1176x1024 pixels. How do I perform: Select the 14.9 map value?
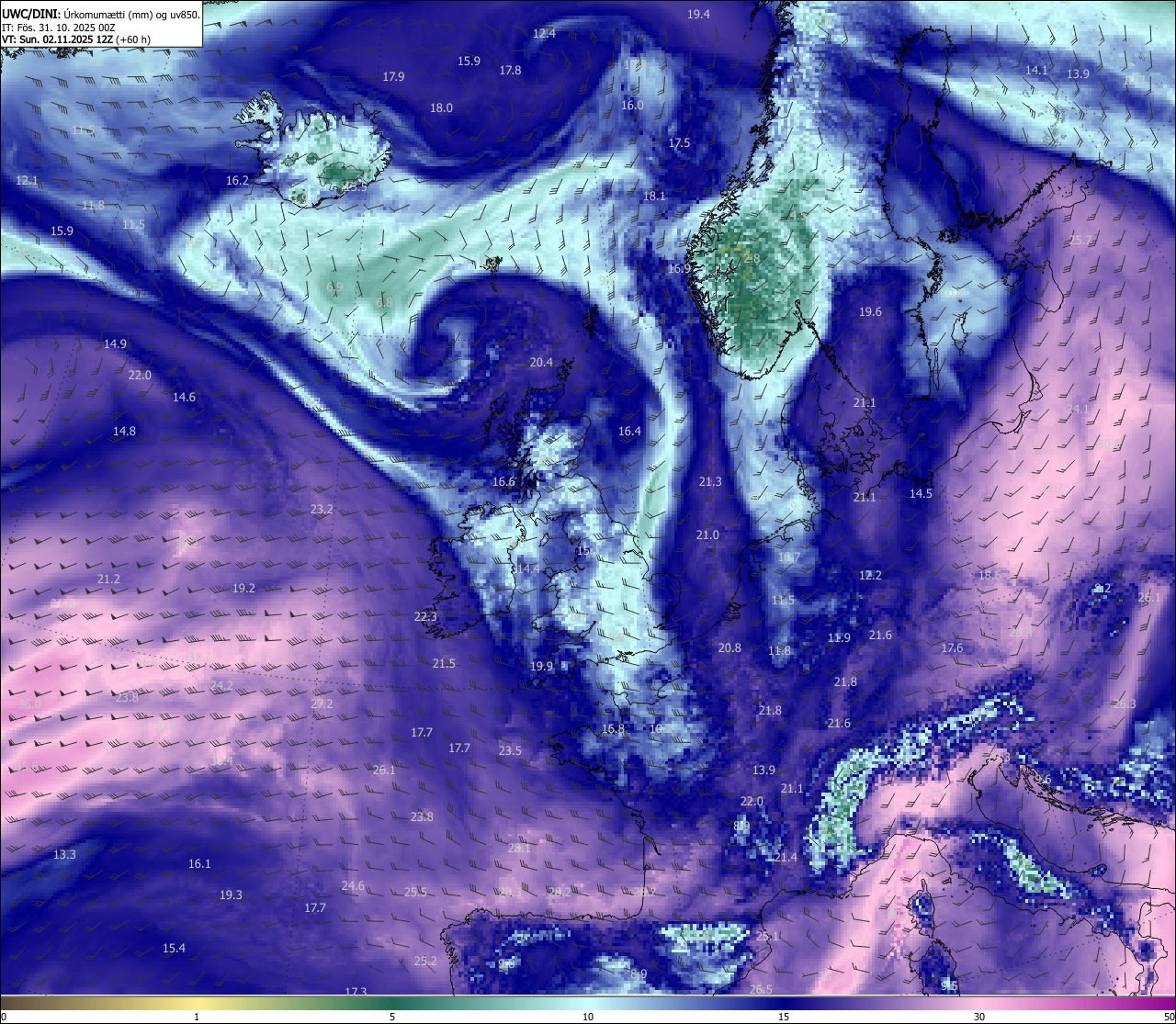(x=115, y=343)
